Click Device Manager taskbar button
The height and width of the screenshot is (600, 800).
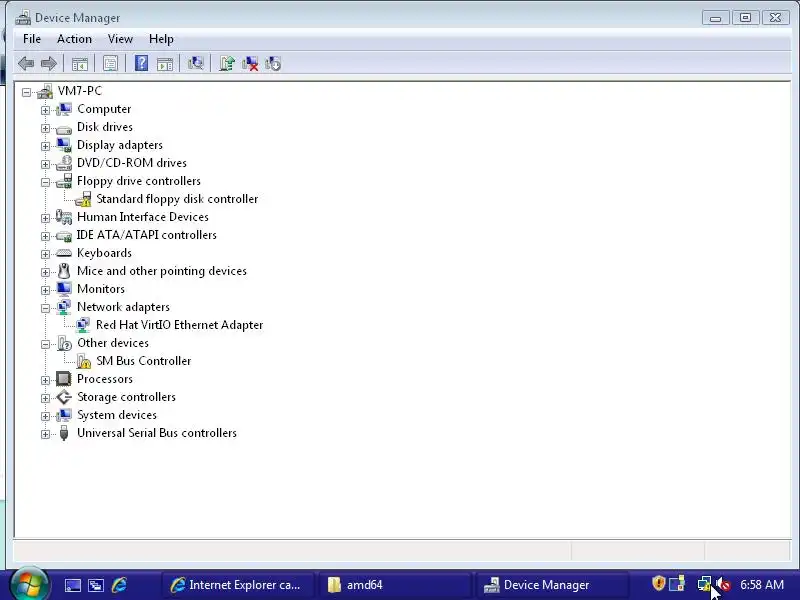552,585
